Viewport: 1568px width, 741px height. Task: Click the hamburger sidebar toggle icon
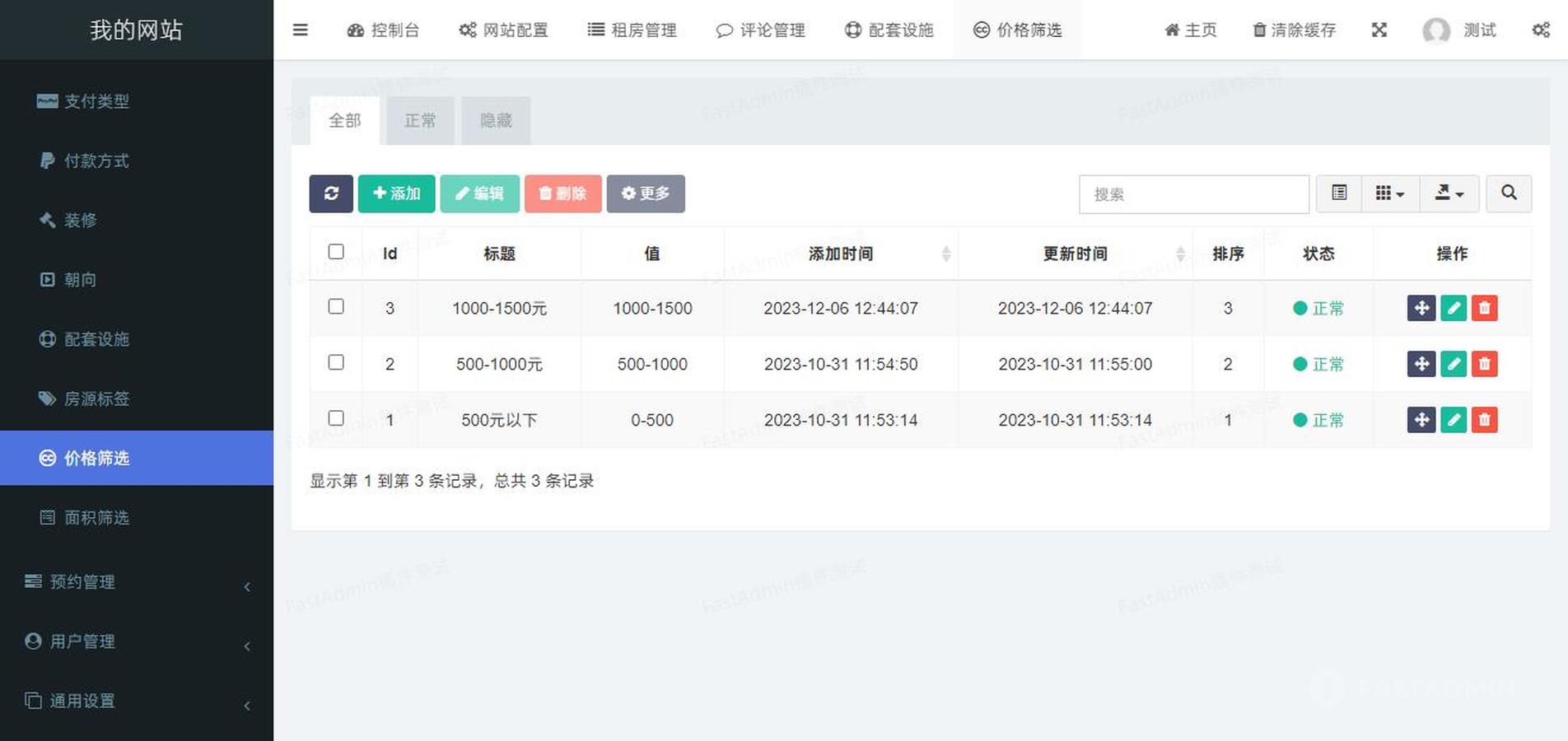(x=301, y=30)
